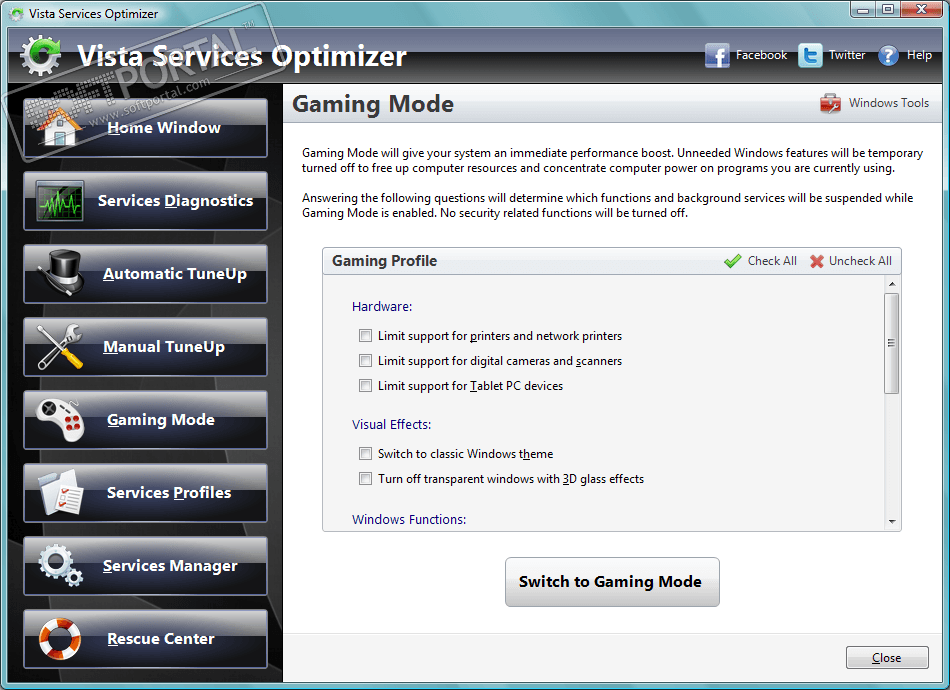
Task: Go to Services Diagnostics
Action: (x=145, y=201)
